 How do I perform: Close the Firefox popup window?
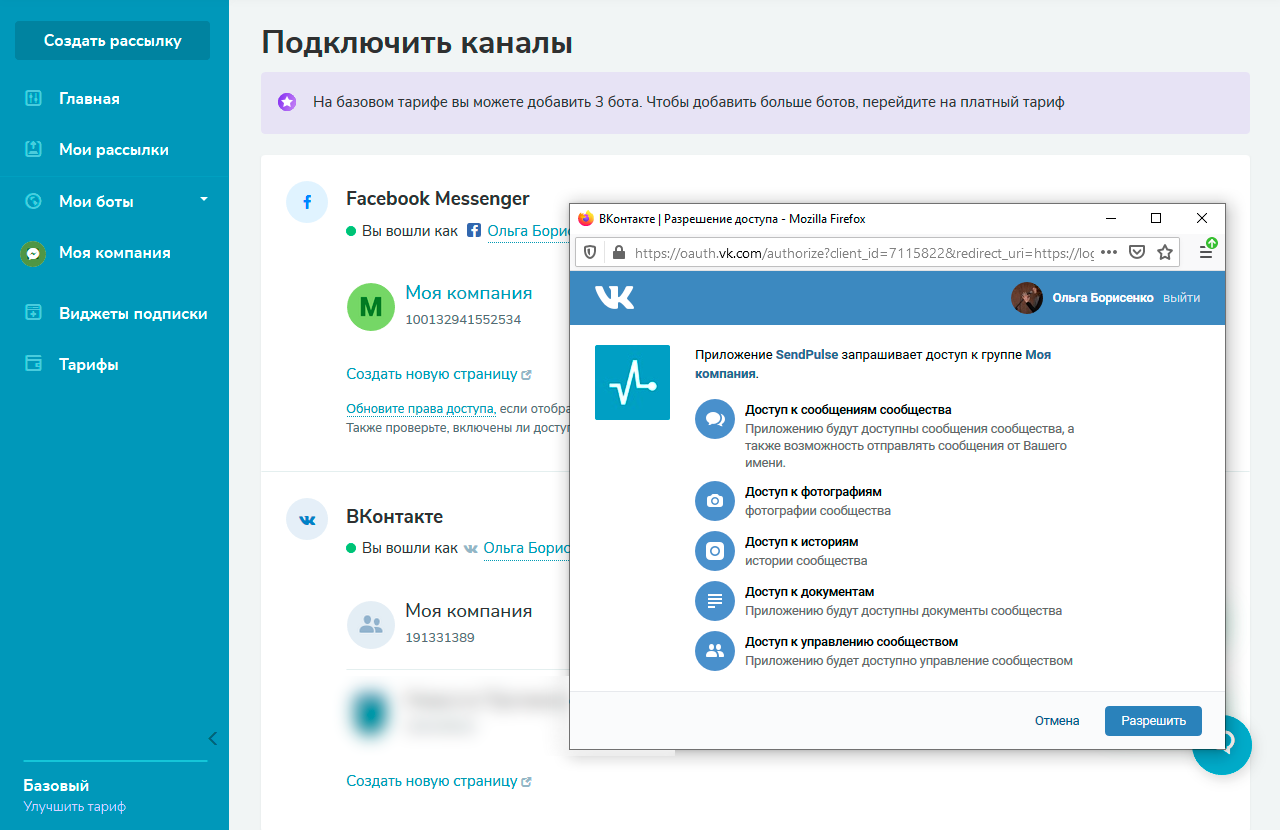click(1202, 219)
